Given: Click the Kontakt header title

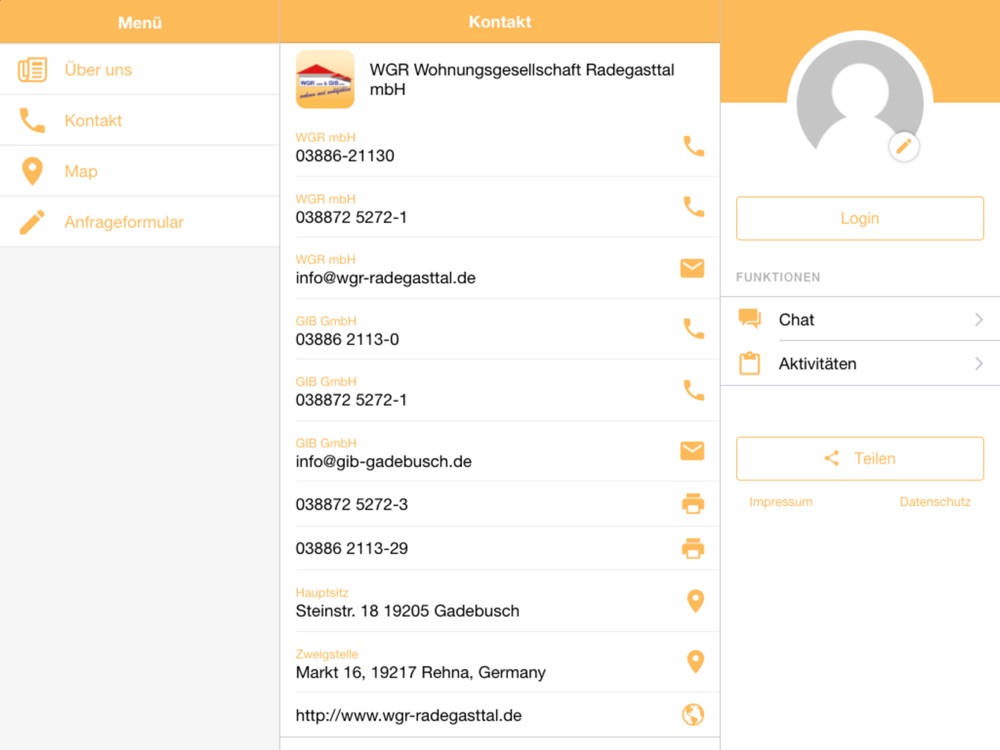Looking at the screenshot, I should [500, 22].
